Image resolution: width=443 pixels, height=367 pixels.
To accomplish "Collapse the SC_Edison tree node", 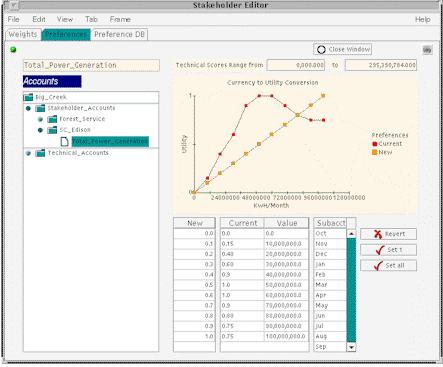I will pyautogui.click(x=40, y=130).
